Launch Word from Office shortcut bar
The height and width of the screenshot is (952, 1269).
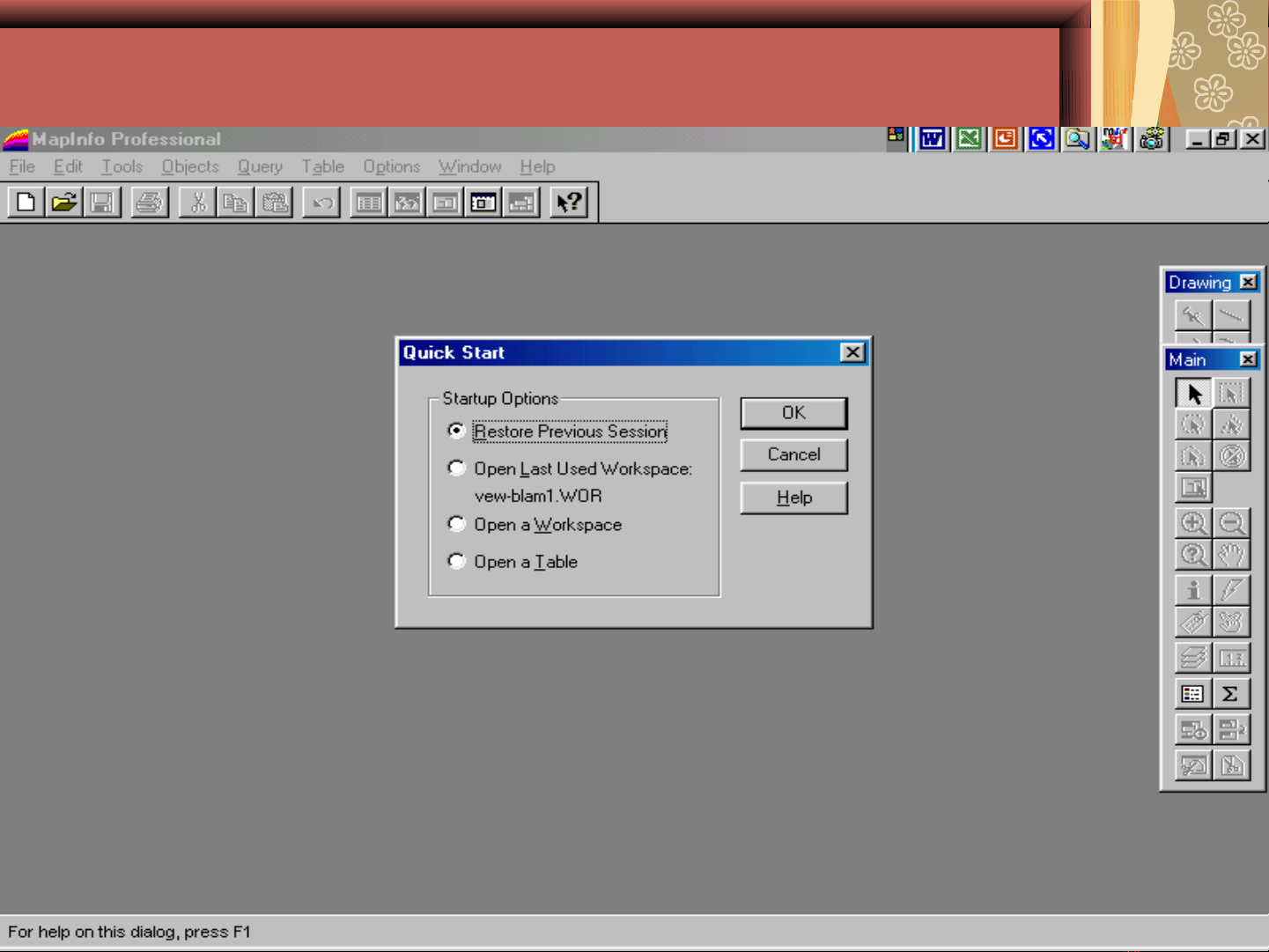[932, 139]
